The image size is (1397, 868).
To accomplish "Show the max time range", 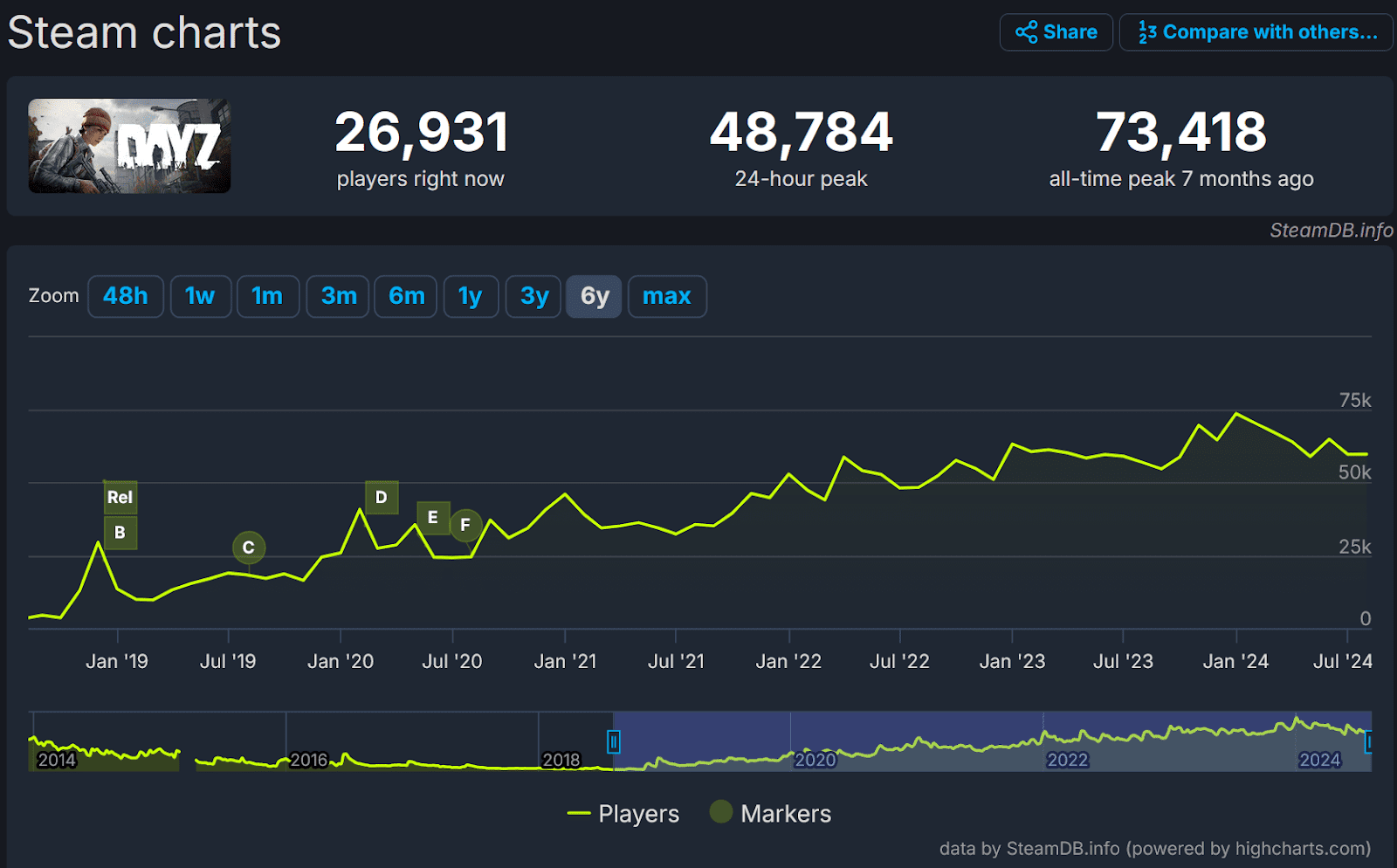I will (667, 296).
